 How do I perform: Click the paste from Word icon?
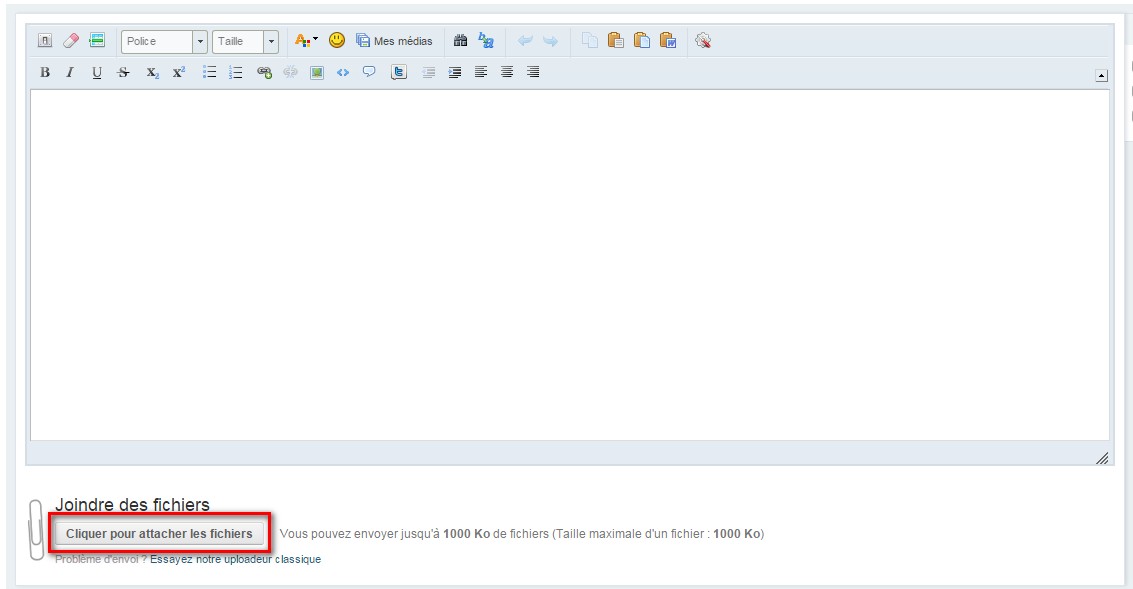668,41
